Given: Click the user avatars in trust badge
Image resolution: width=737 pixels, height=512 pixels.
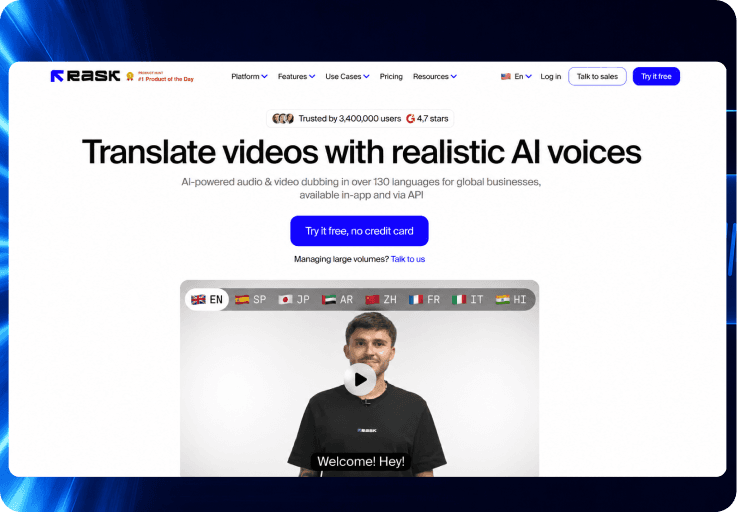Looking at the screenshot, I should tap(283, 118).
